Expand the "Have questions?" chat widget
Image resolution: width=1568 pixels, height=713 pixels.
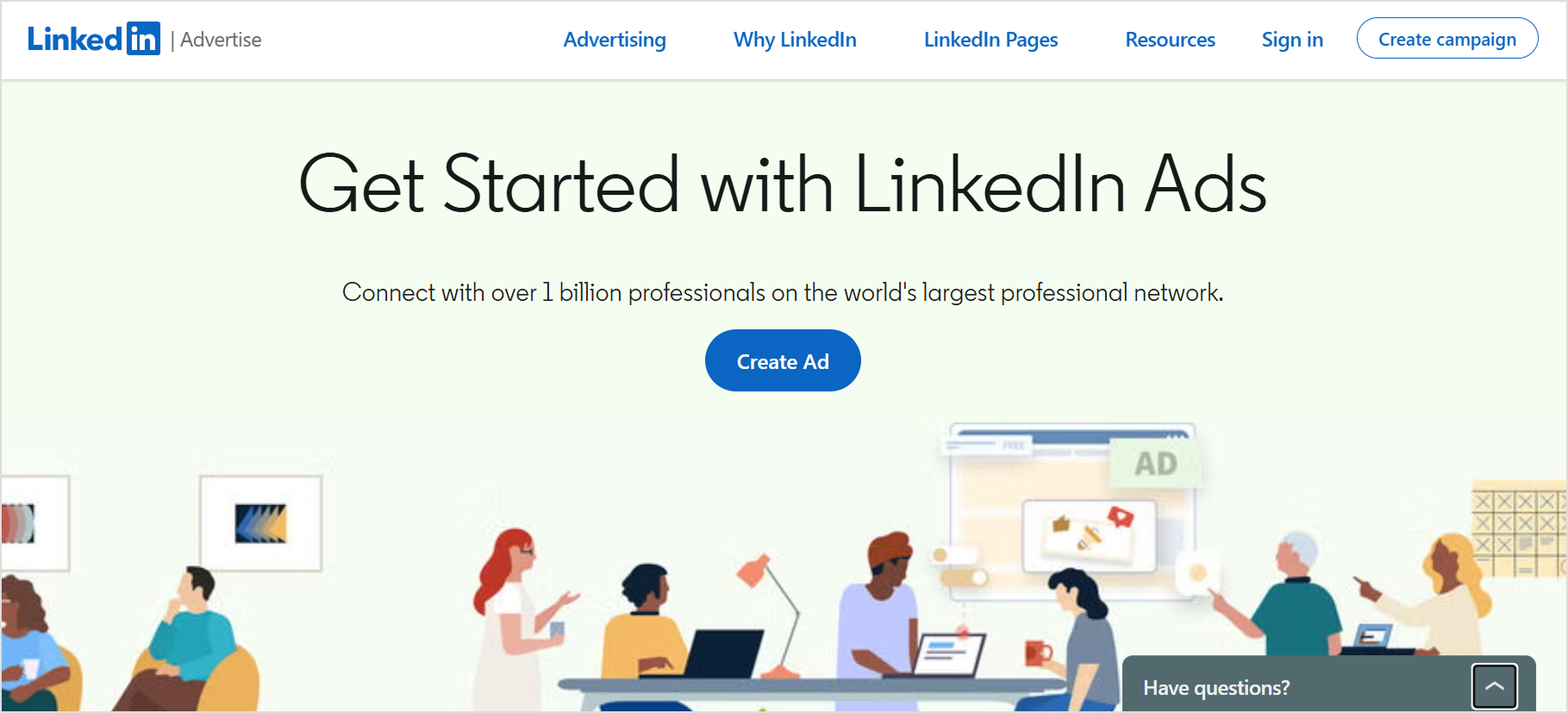[x=1215, y=686]
